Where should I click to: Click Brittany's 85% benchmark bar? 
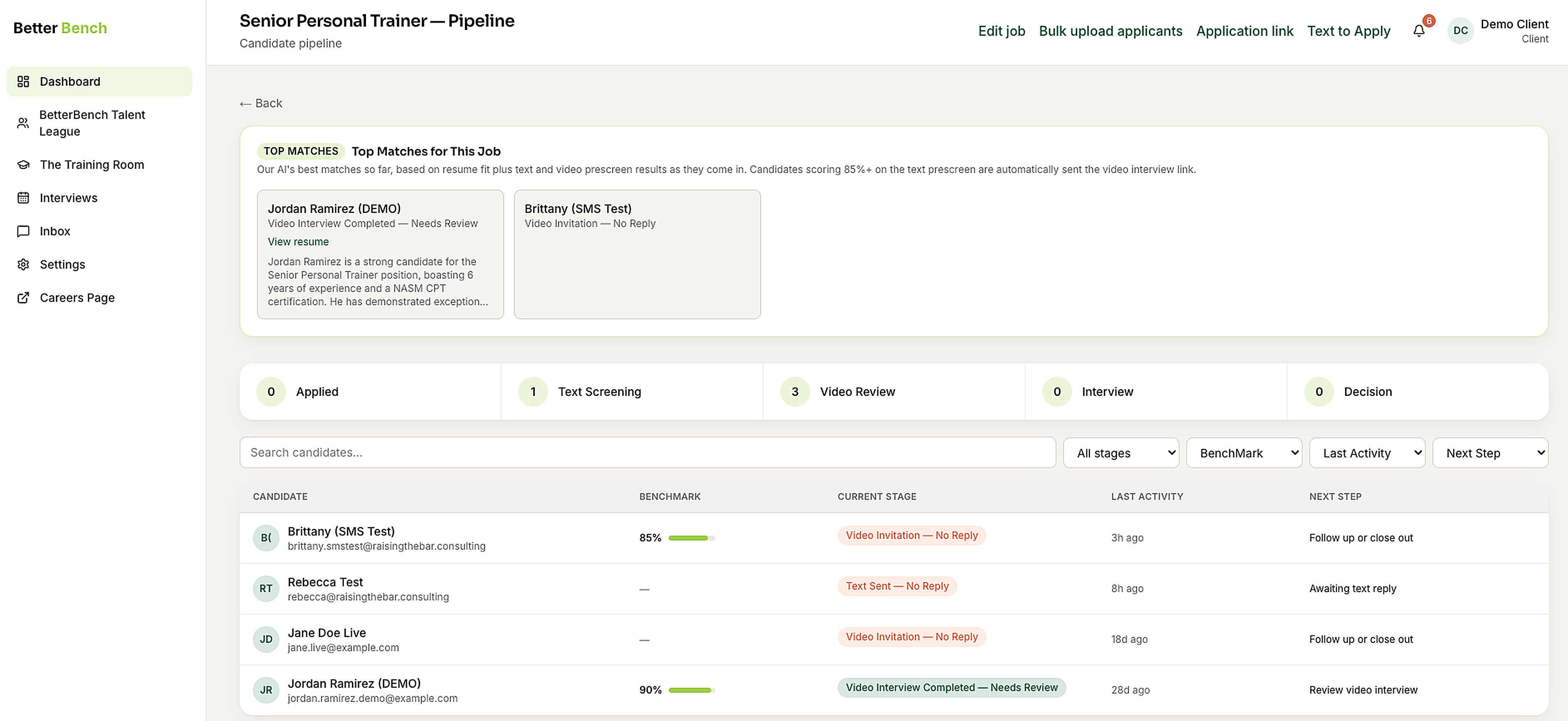pos(692,538)
